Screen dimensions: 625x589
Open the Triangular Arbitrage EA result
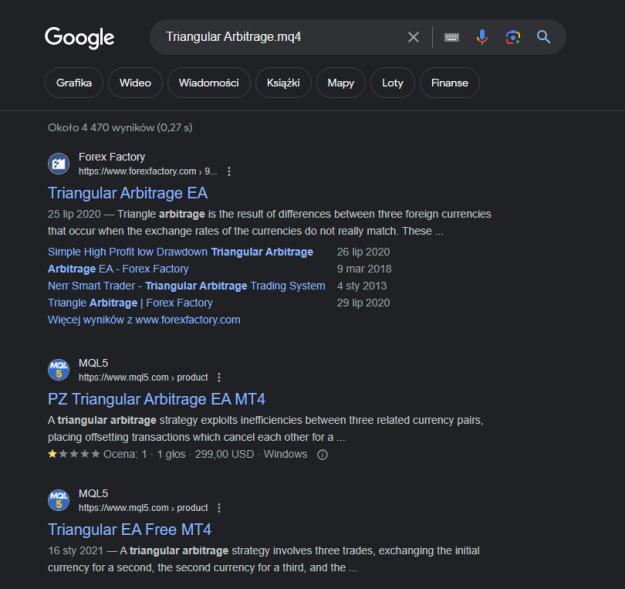128,193
